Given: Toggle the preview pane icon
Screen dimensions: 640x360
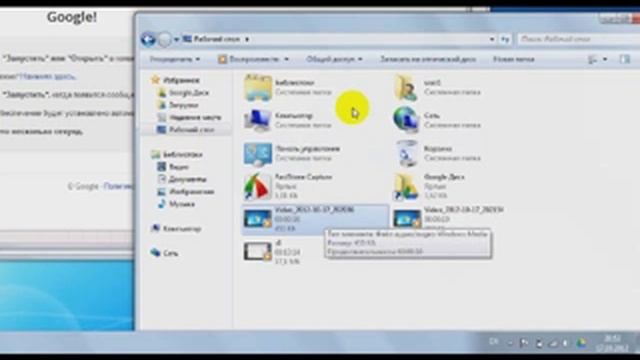Looking at the screenshot, I should click(x=625, y=59).
